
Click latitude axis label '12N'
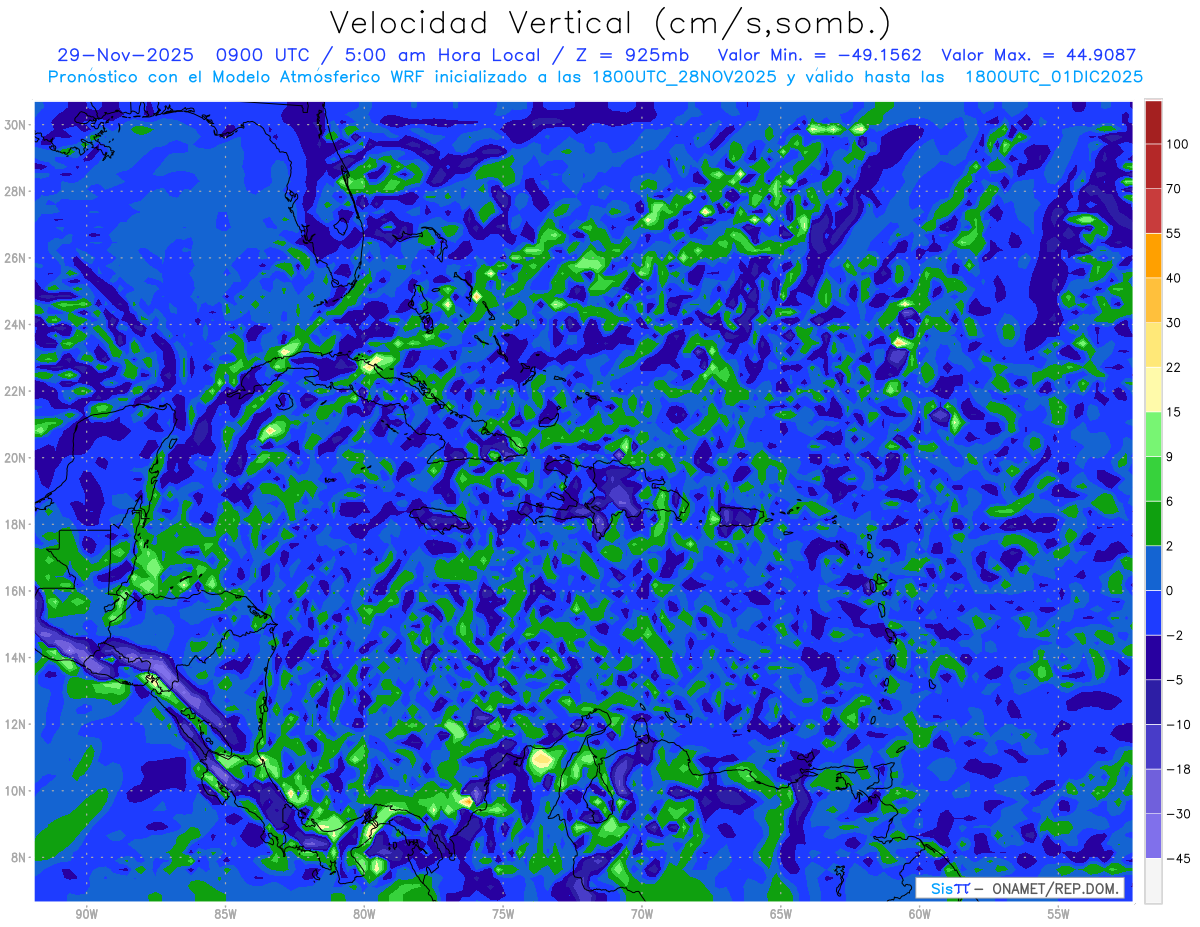(17, 724)
